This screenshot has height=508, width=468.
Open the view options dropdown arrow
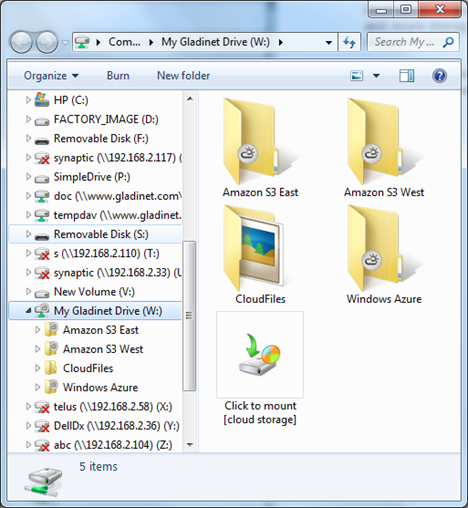point(376,76)
